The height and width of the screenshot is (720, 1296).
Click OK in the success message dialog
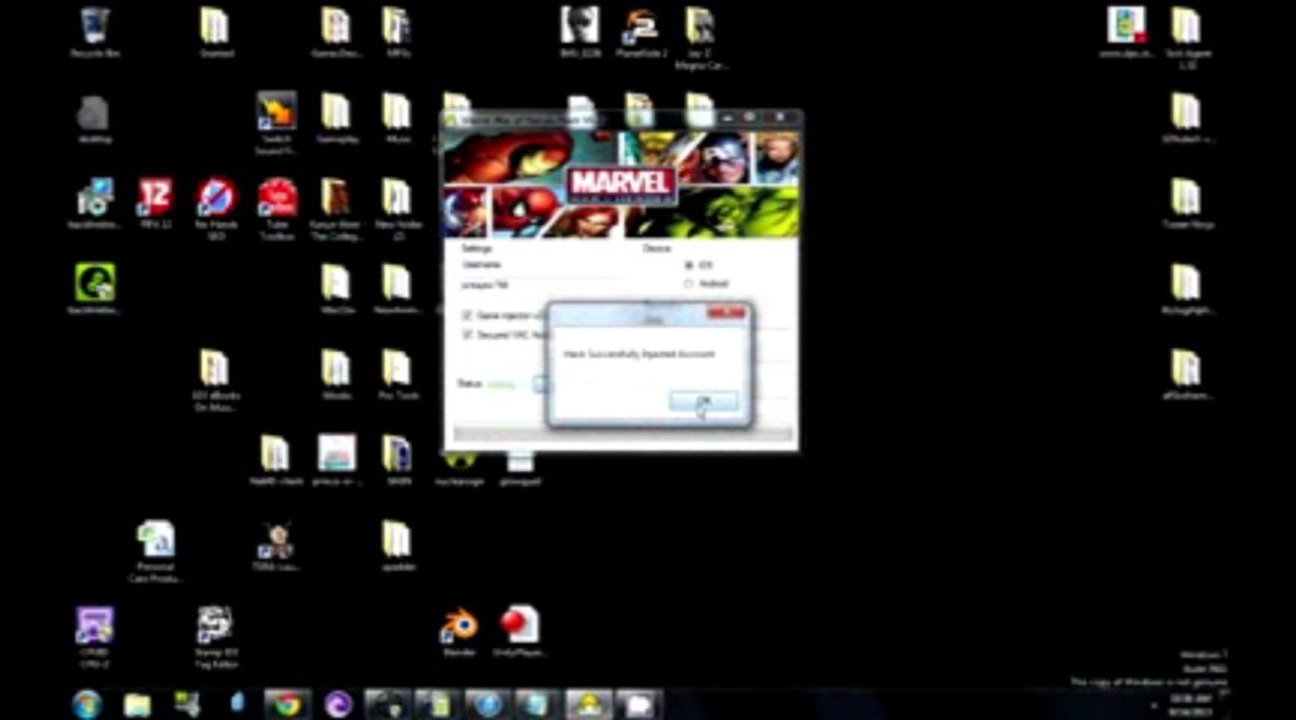pyautogui.click(x=703, y=402)
